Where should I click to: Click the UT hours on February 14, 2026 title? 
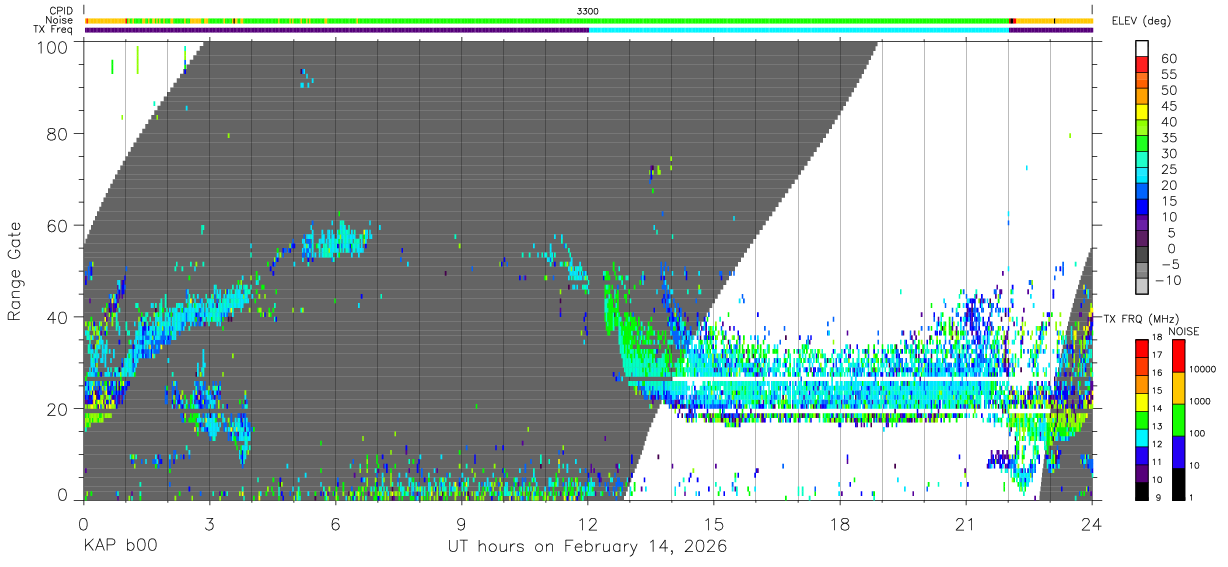click(x=587, y=548)
